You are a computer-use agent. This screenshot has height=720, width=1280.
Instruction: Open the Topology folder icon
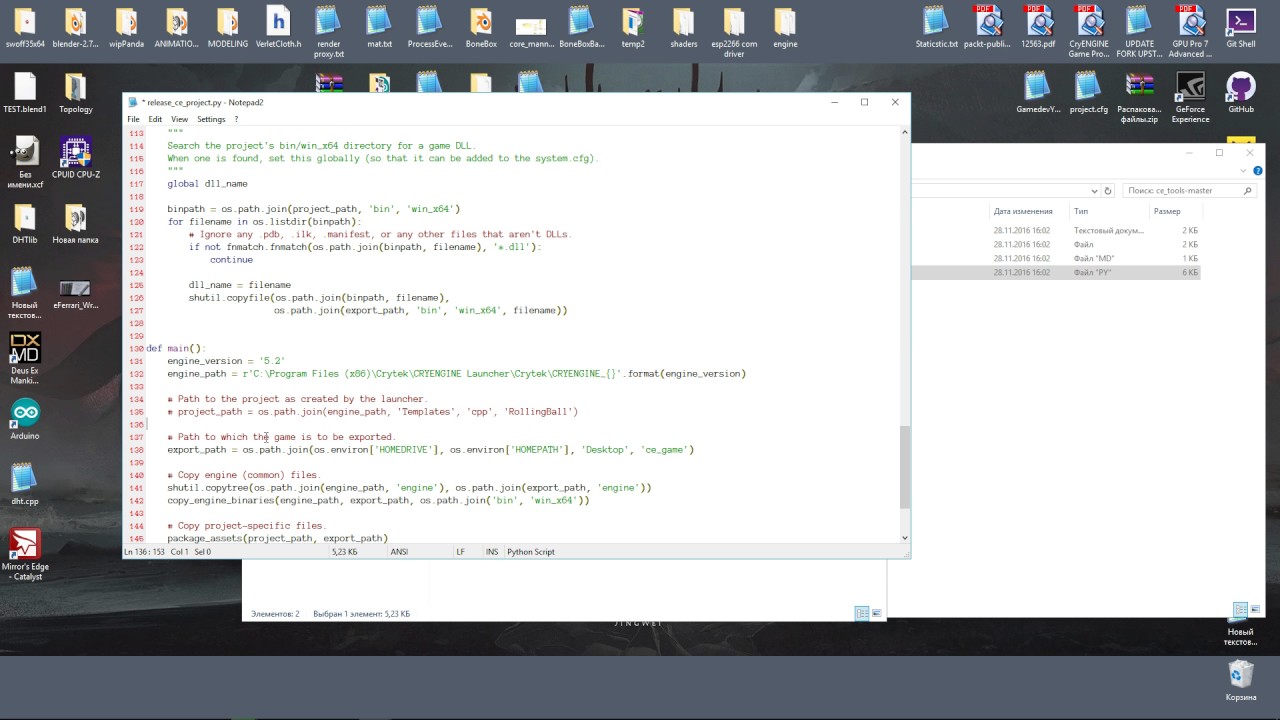click(76, 93)
